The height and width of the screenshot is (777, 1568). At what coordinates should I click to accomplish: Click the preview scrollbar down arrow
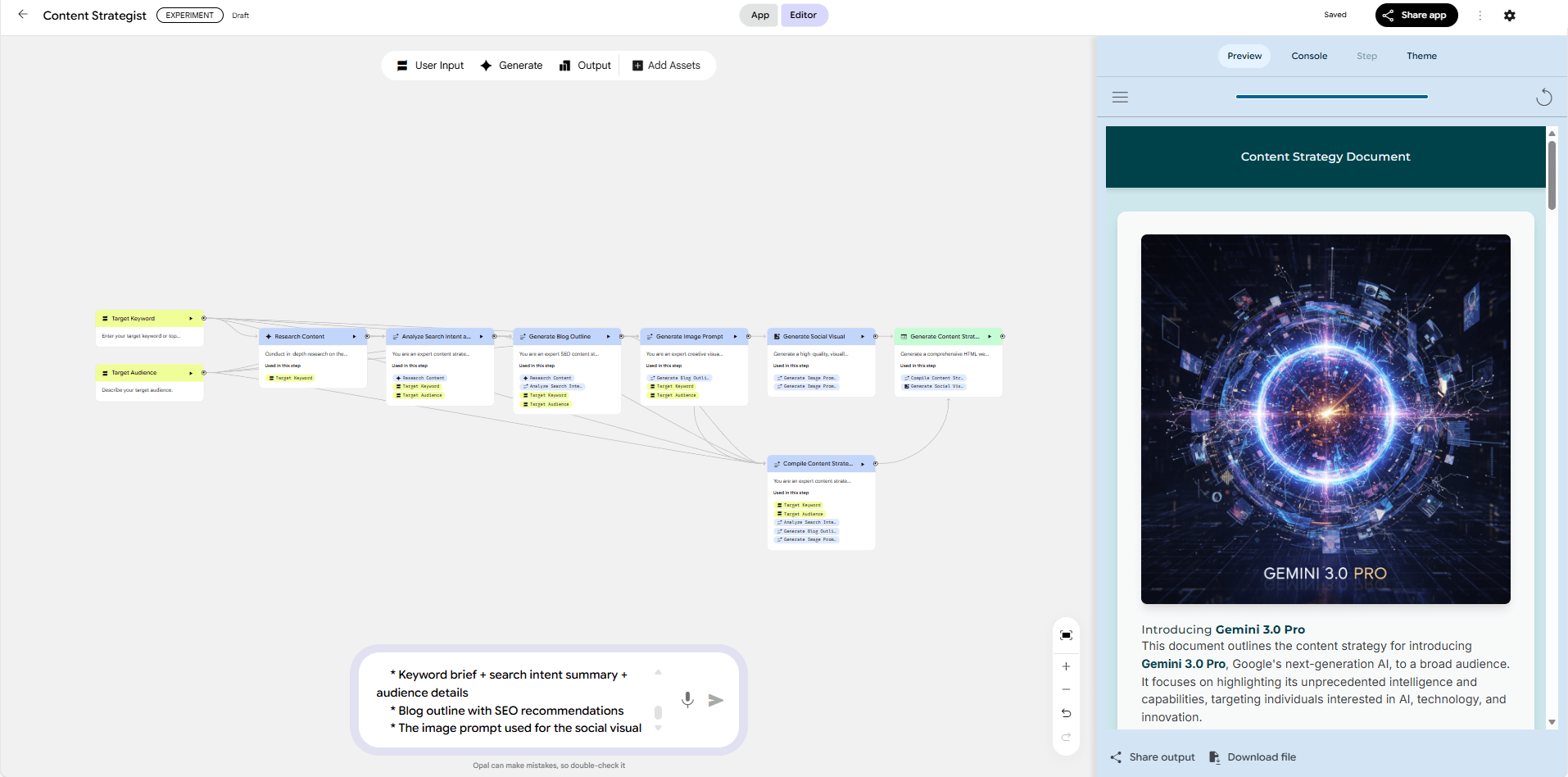point(1552,722)
